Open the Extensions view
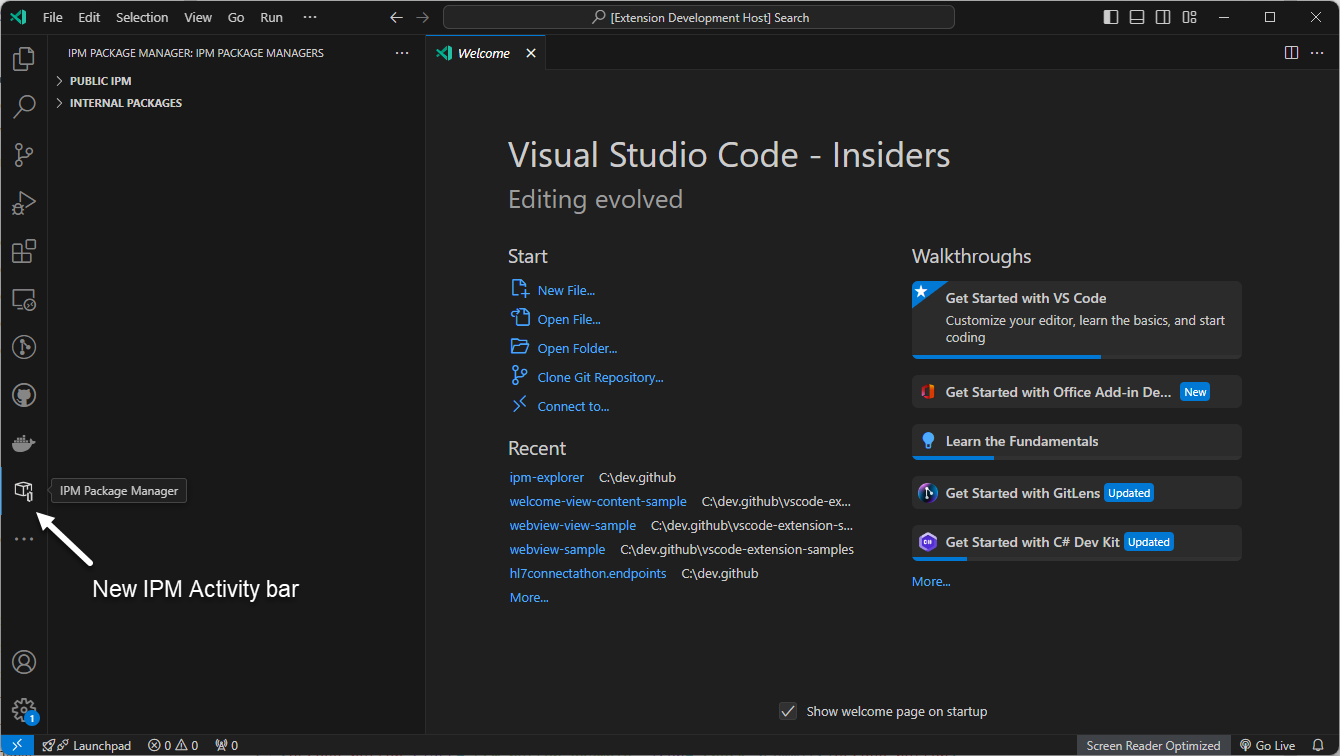The width and height of the screenshot is (1340, 756). click(23, 251)
